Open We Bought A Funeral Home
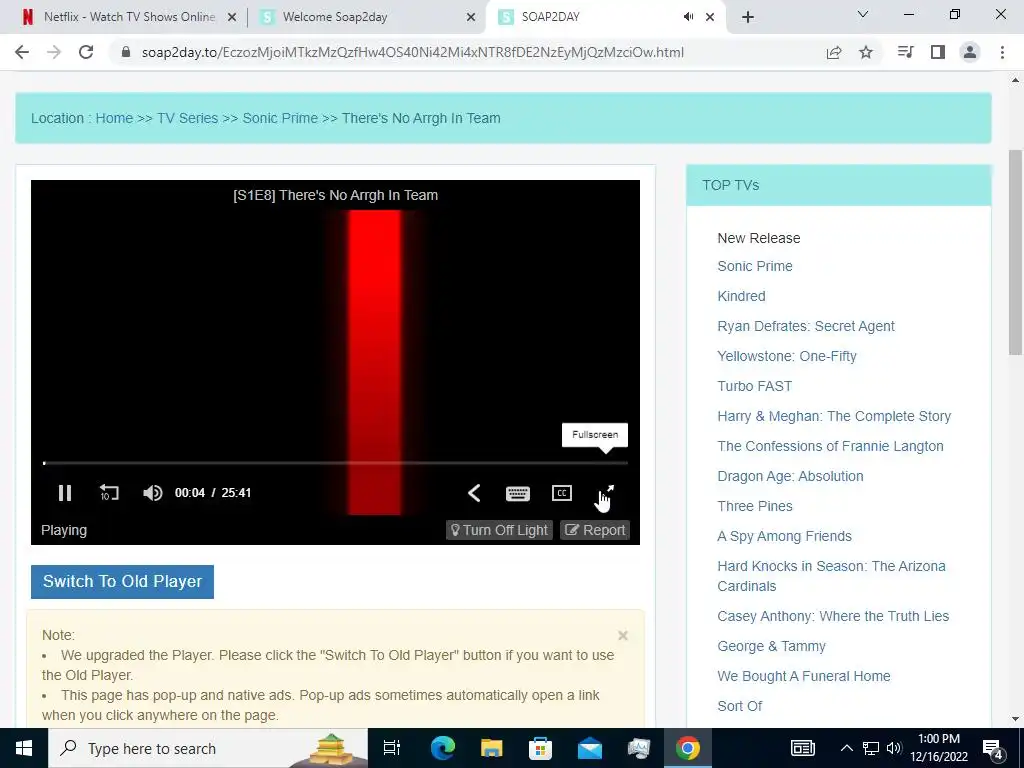This screenshot has width=1024, height=768. tap(804, 676)
